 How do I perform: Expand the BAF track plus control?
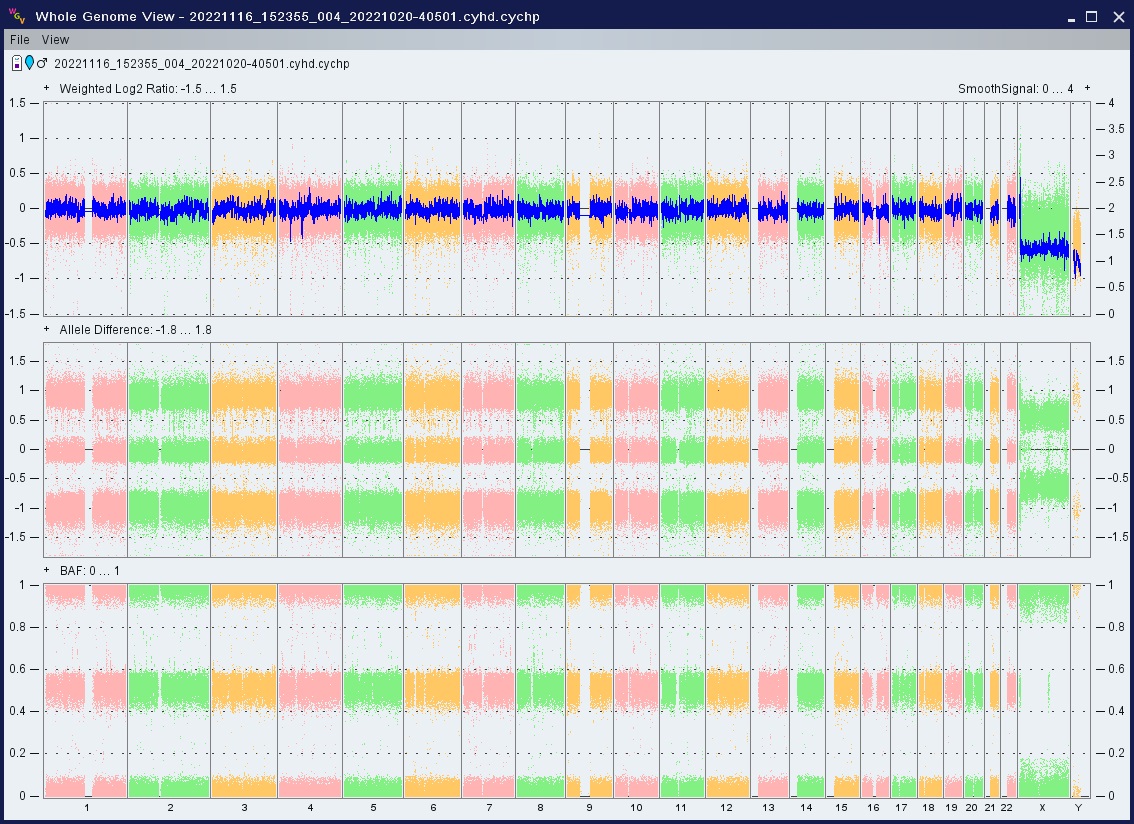click(x=47, y=570)
